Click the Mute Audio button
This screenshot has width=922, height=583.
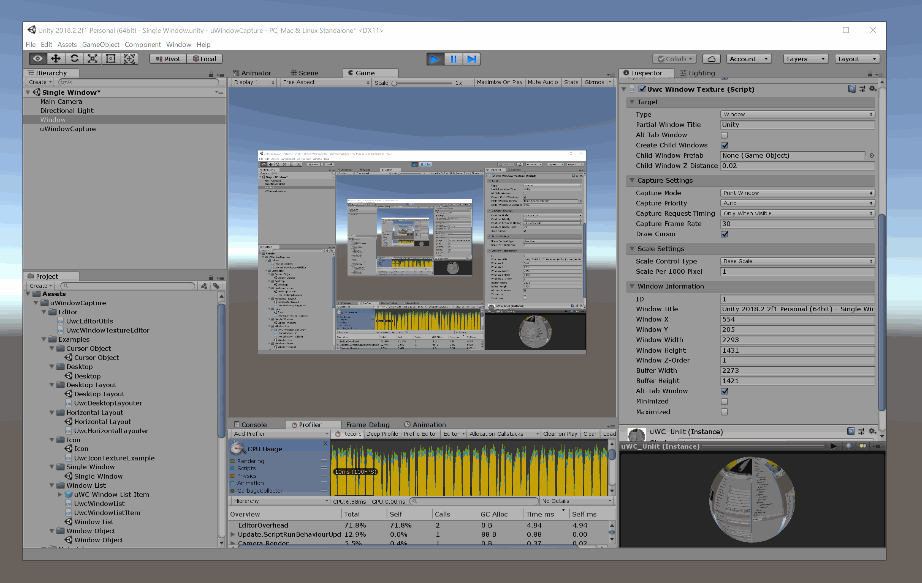pos(543,82)
